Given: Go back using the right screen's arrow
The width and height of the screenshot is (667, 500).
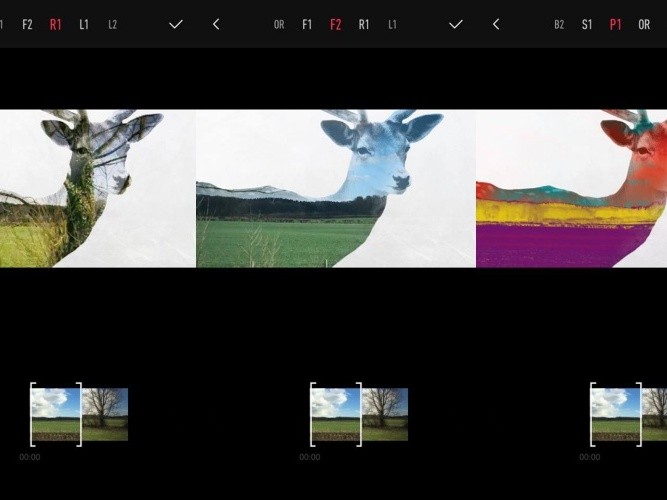Looking at the screenshot, I should pyautogui.click(x=496, y=24).
